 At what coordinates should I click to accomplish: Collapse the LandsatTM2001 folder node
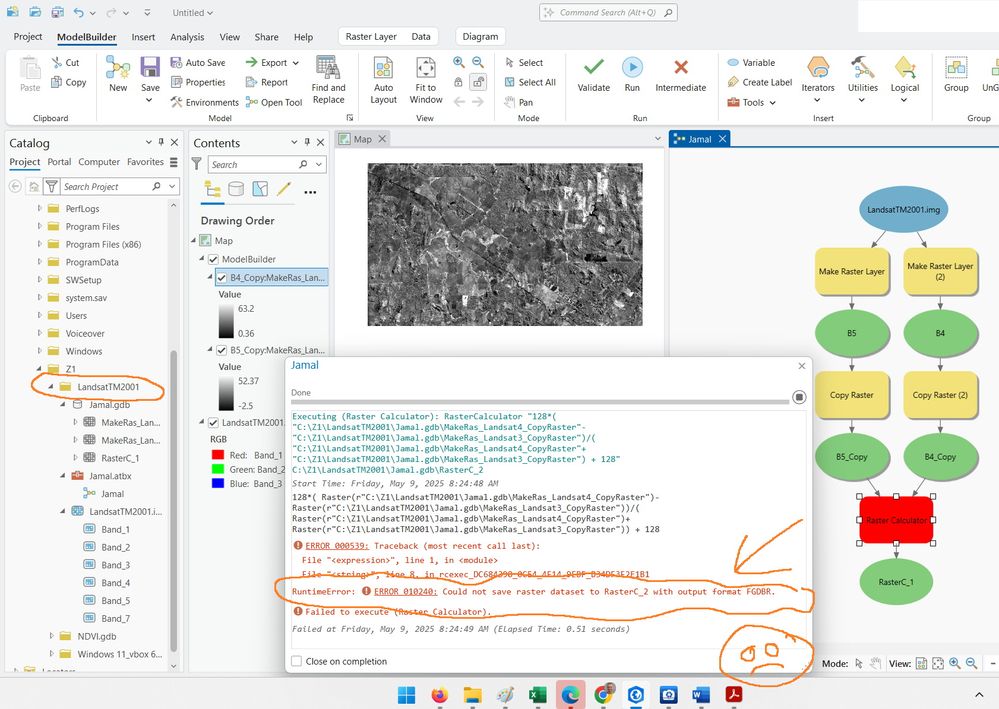[51, 387]
